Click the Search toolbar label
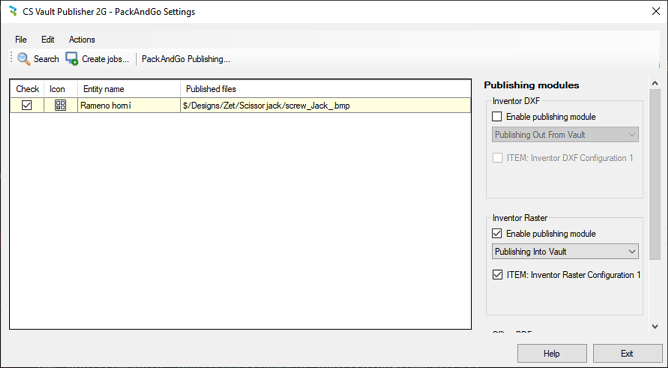 tap(46, 59)
